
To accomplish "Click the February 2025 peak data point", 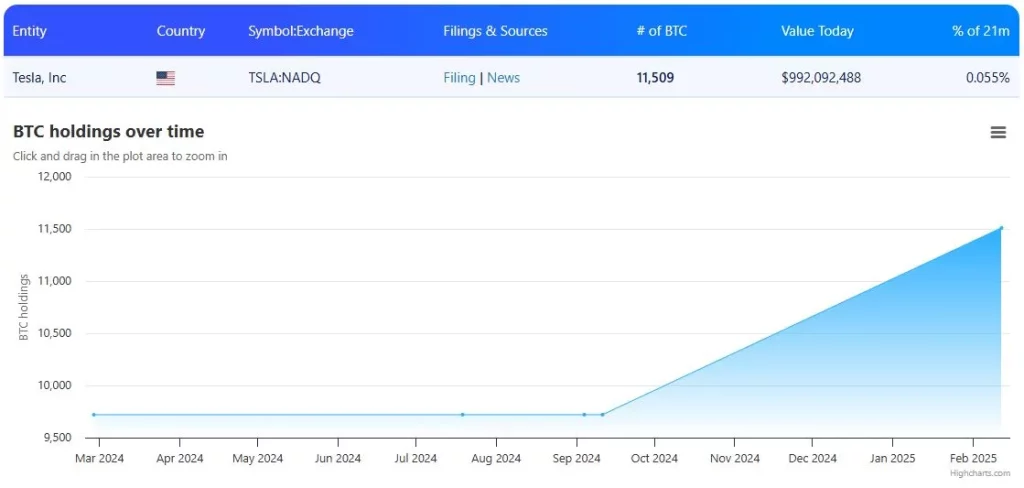I will [x=1000, y=228].
